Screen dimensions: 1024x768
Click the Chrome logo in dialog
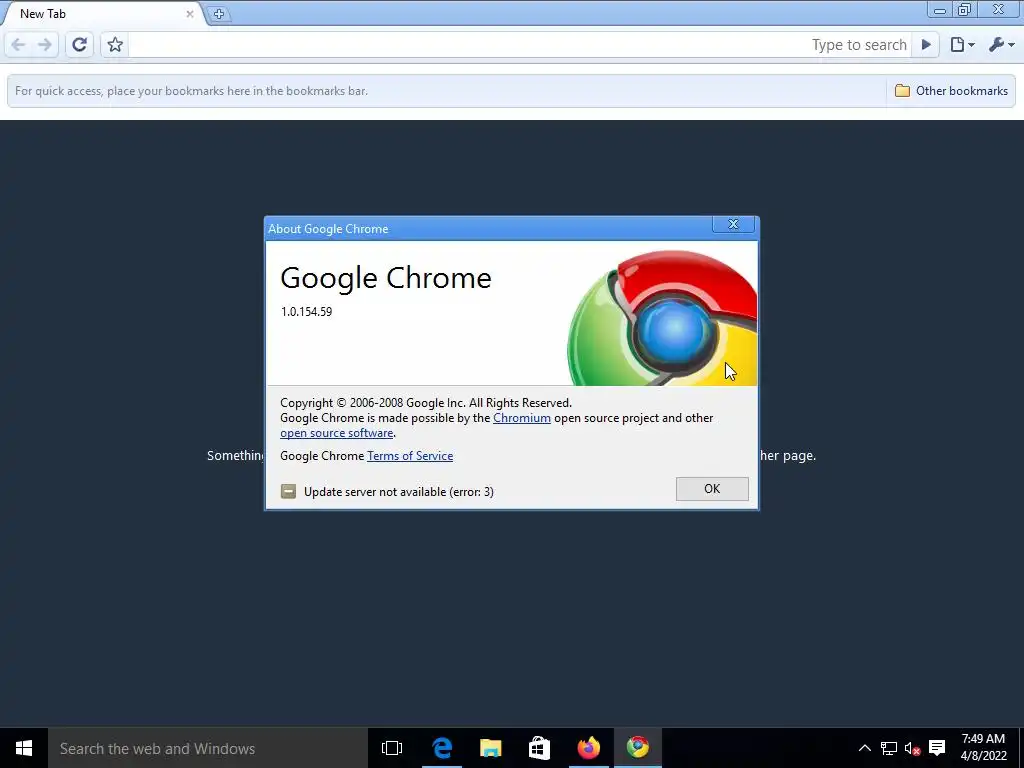click(x=663, y=318)
